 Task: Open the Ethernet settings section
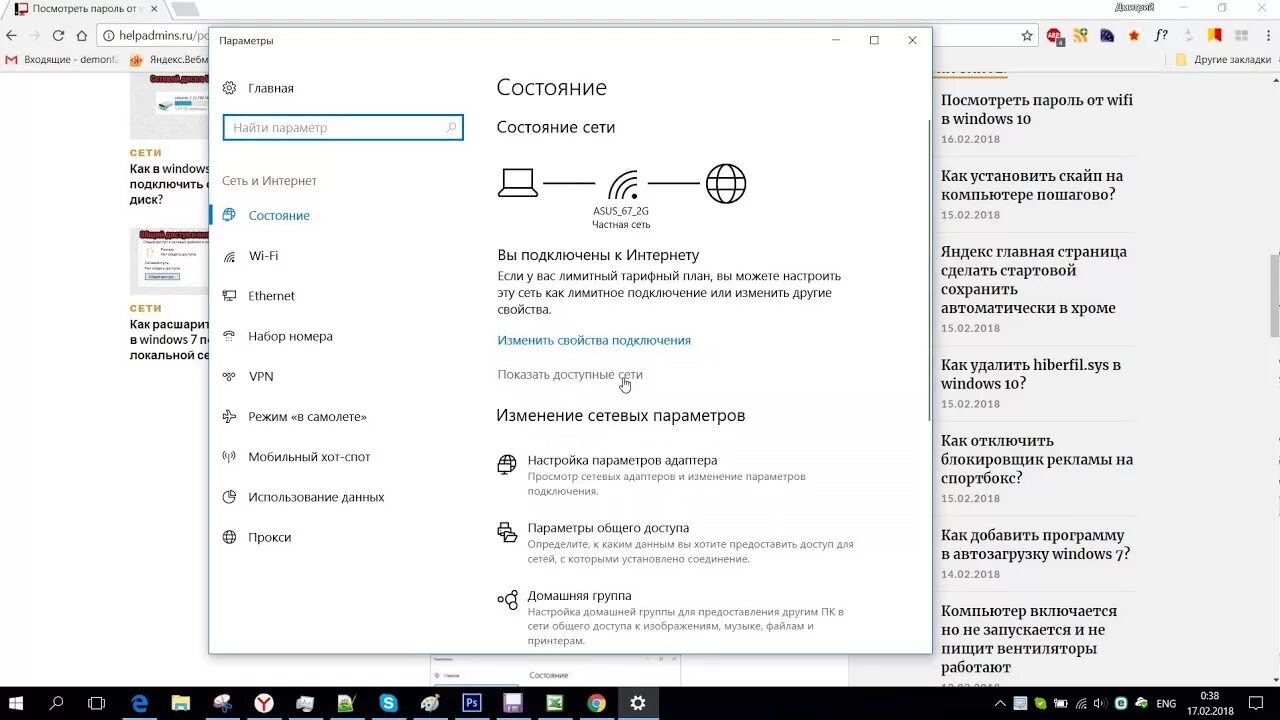pyautogui.click(x=259, y=296)
